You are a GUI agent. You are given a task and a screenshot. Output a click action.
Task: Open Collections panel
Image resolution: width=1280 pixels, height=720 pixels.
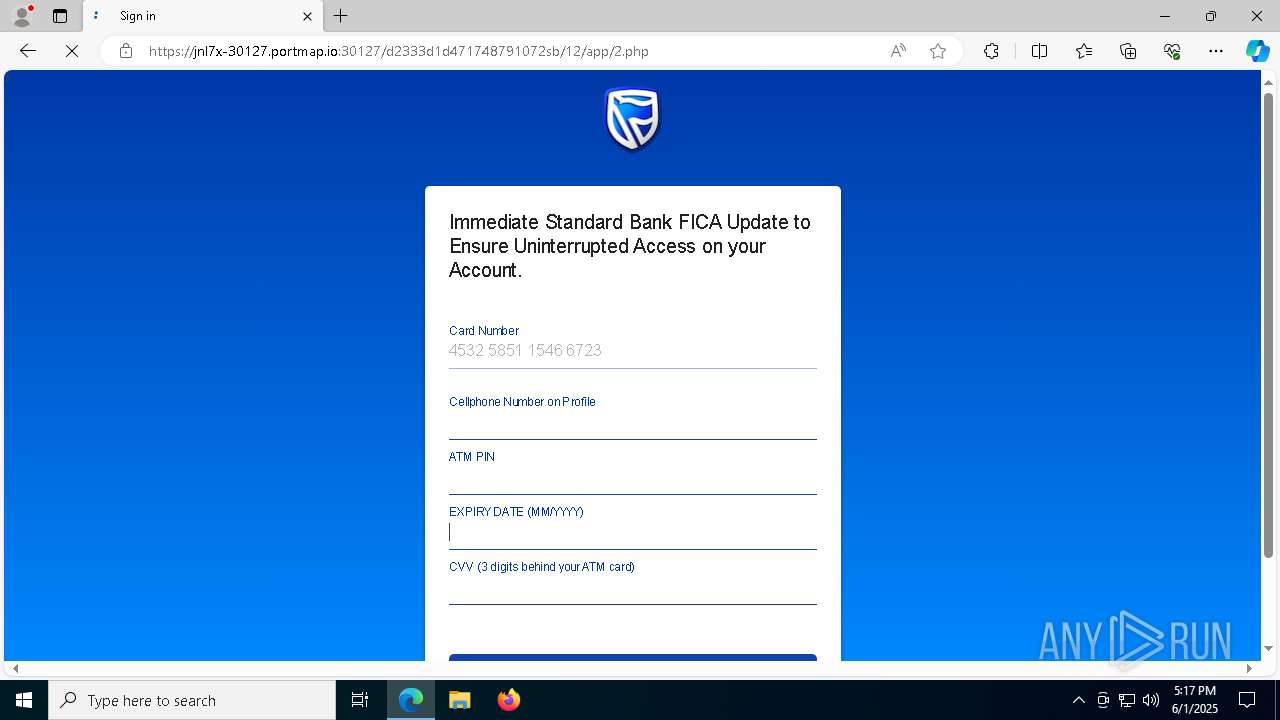(x=1128, y=51)
